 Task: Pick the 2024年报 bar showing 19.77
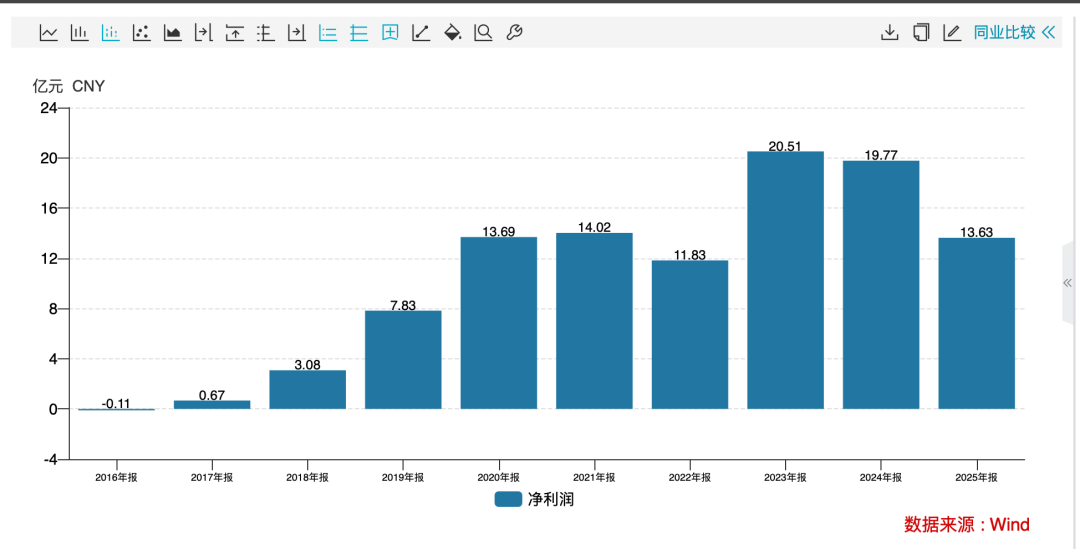(881, 285)
